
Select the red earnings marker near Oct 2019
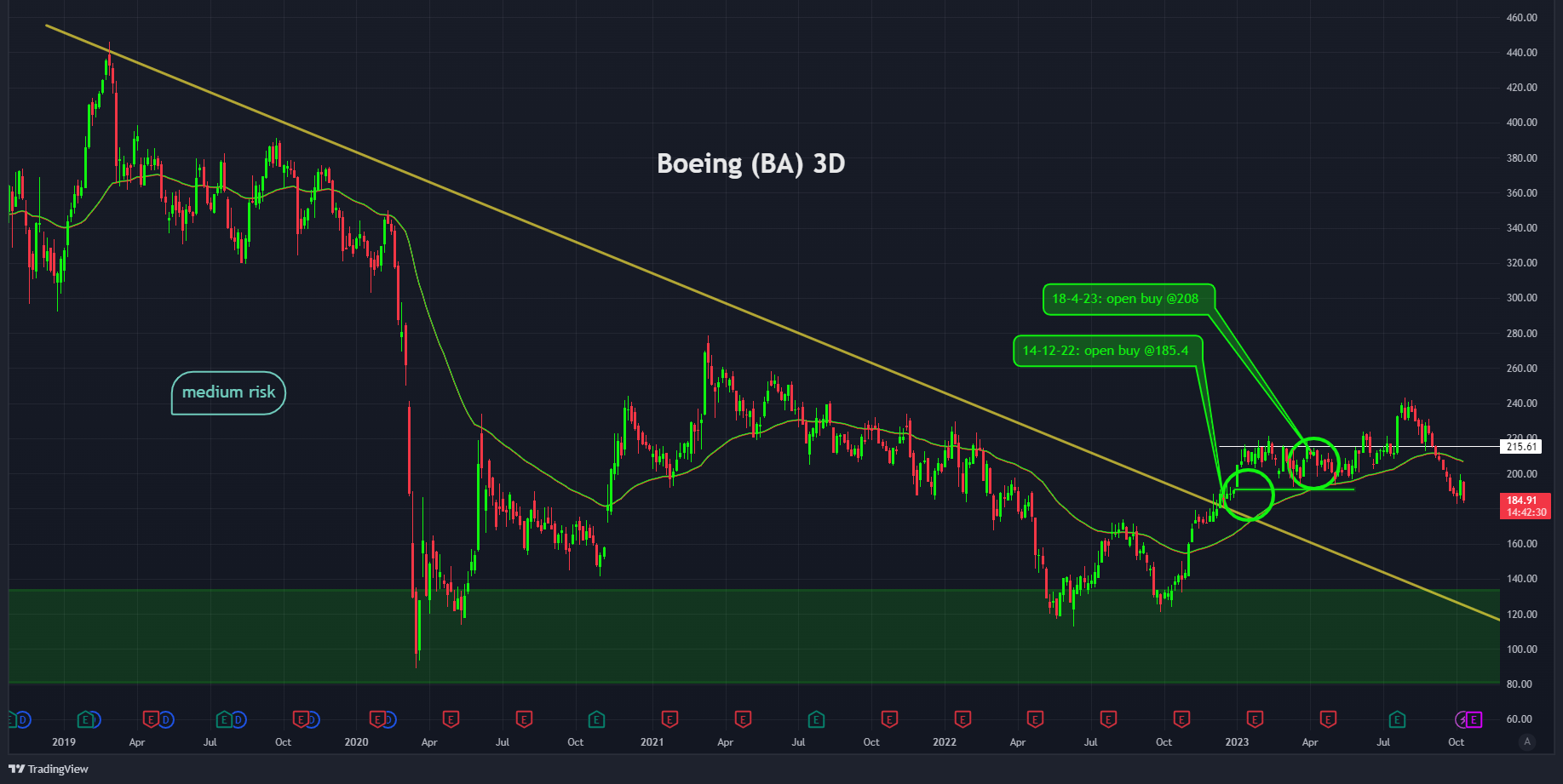point(300,719)
